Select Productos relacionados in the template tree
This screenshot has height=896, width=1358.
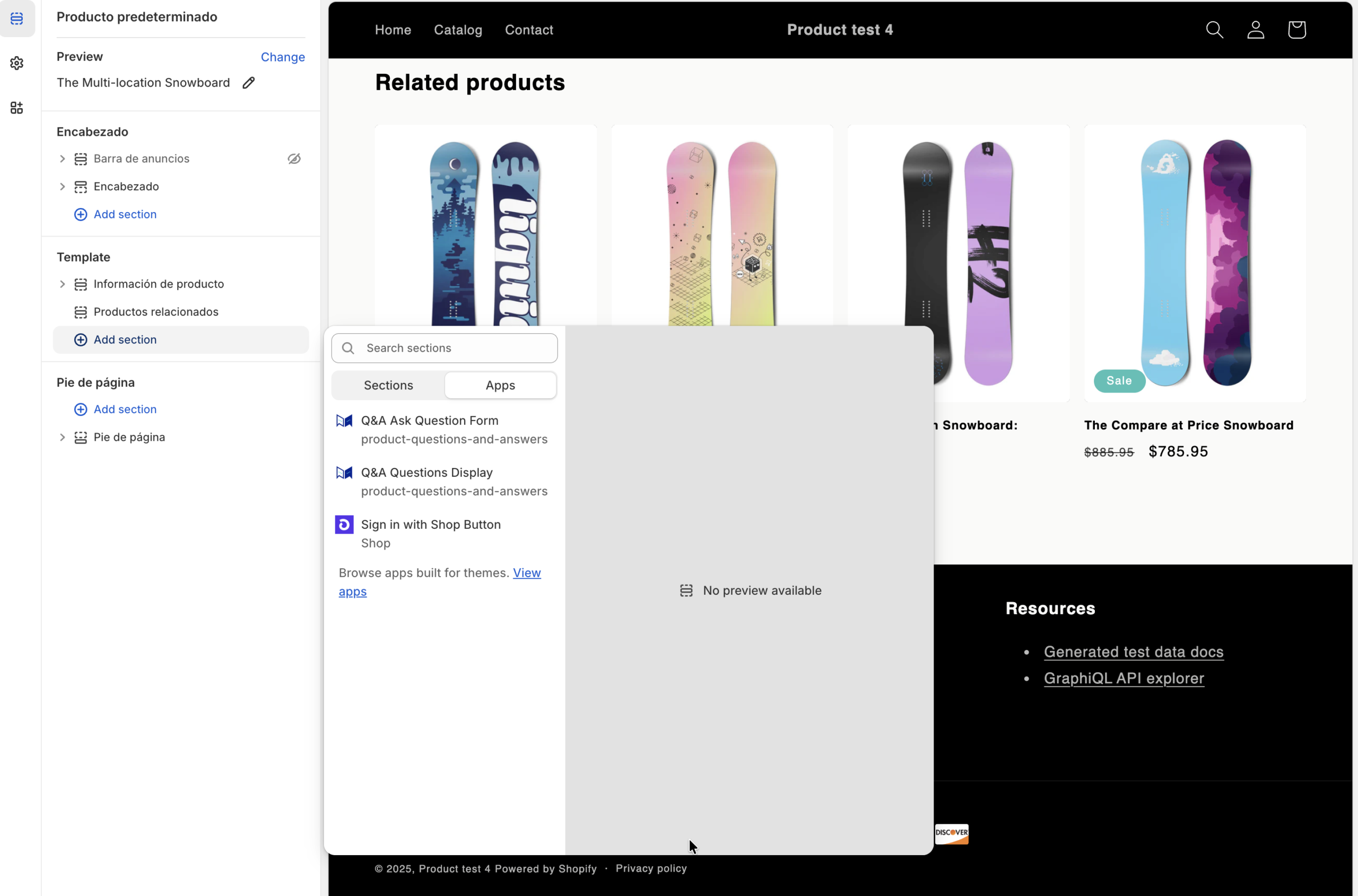pyautogui.click(x=155, y=312)
